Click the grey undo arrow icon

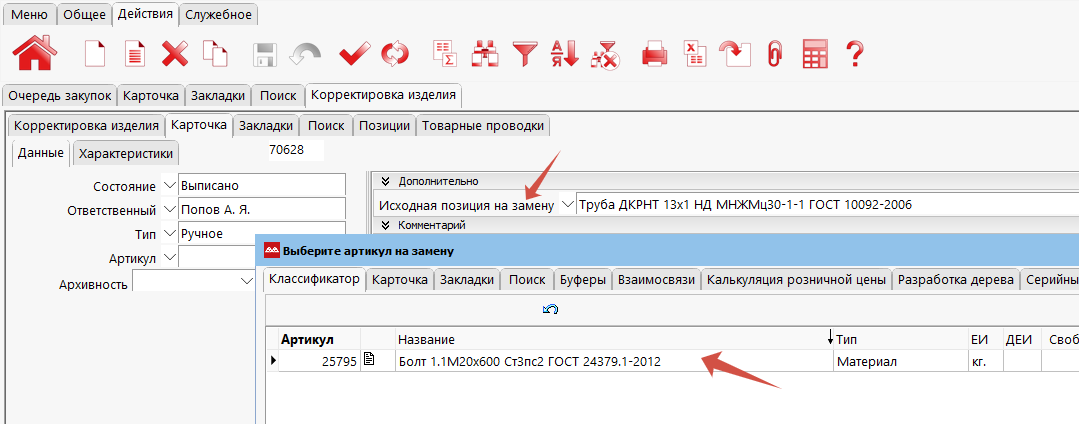tap(305, 54)
